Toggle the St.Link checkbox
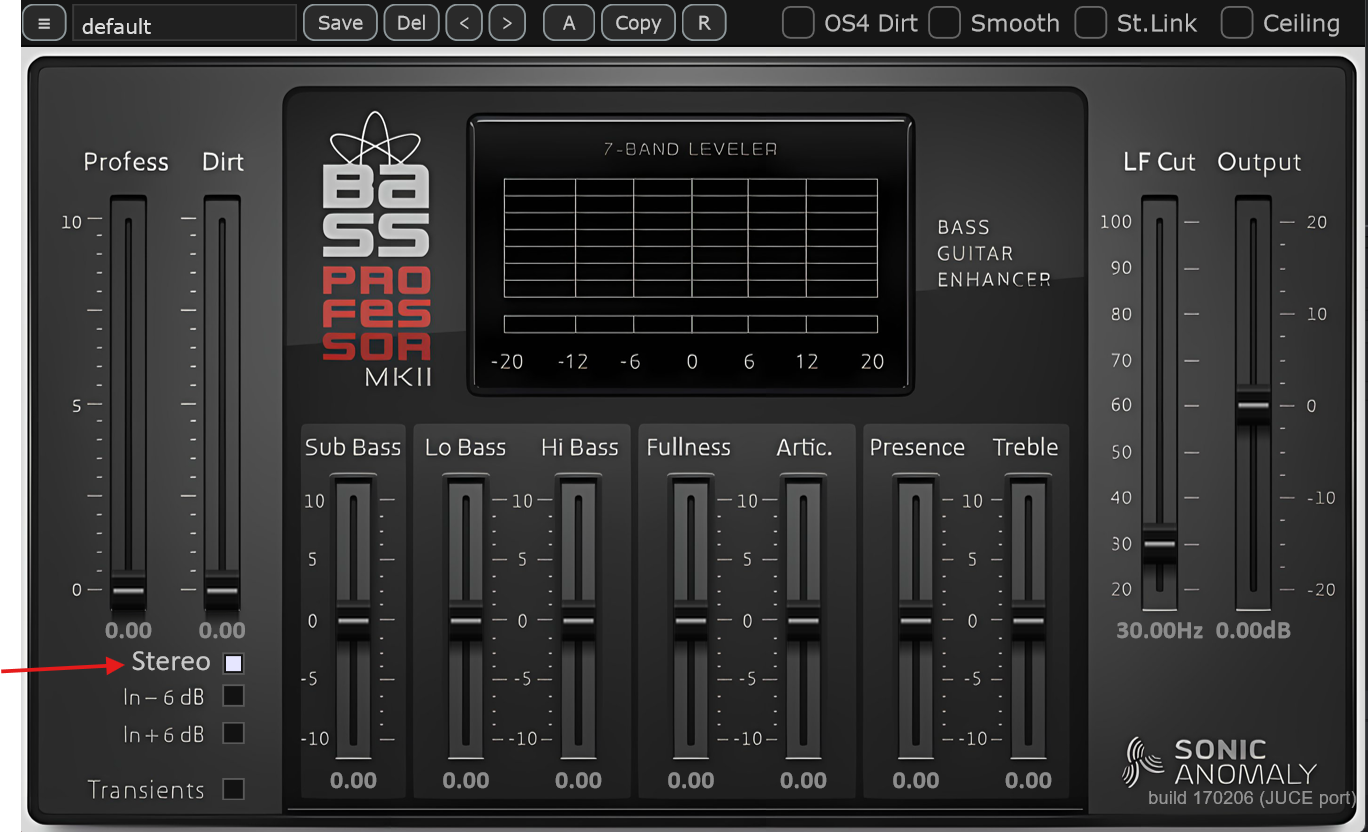Image resolution: width=1368 pixels, height=832 pixels. (1091, 23)
